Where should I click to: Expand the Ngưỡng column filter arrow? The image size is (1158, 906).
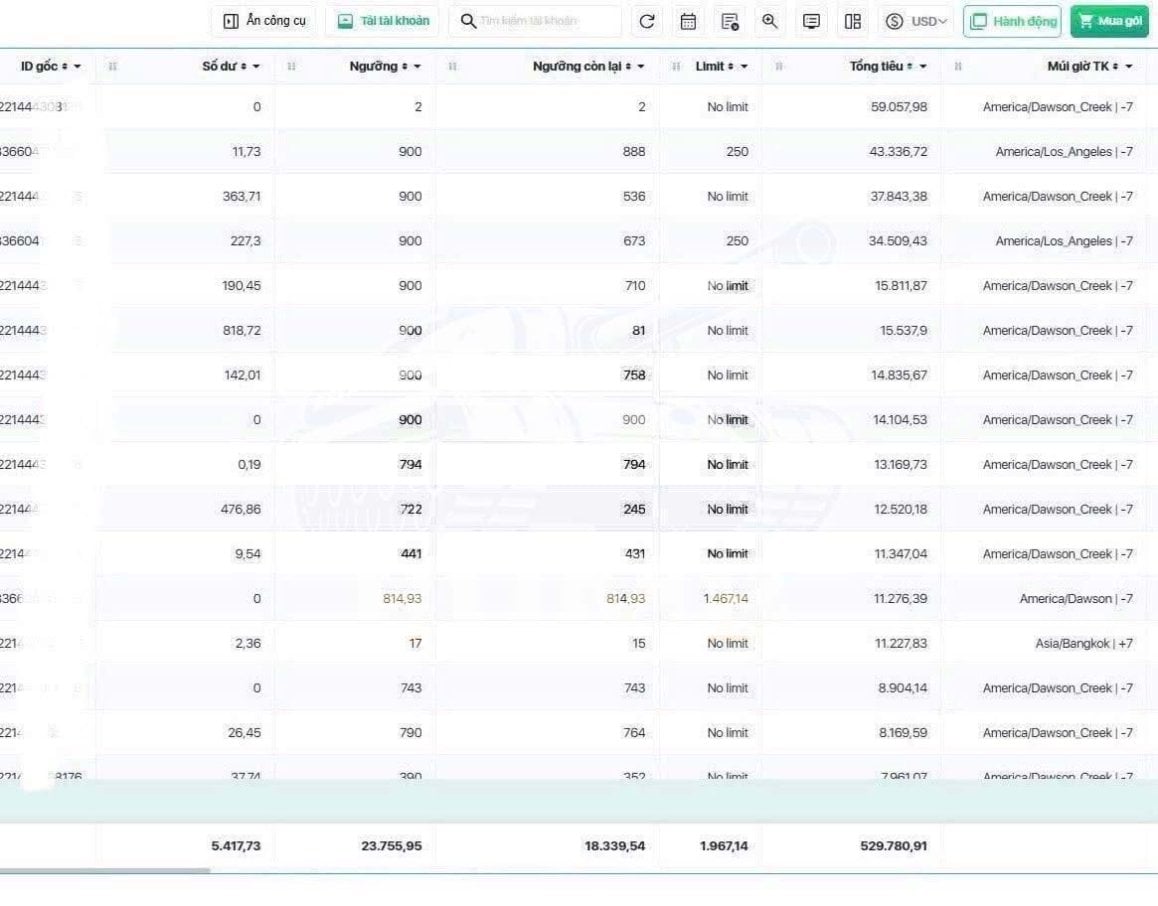(x=417, y=66)
